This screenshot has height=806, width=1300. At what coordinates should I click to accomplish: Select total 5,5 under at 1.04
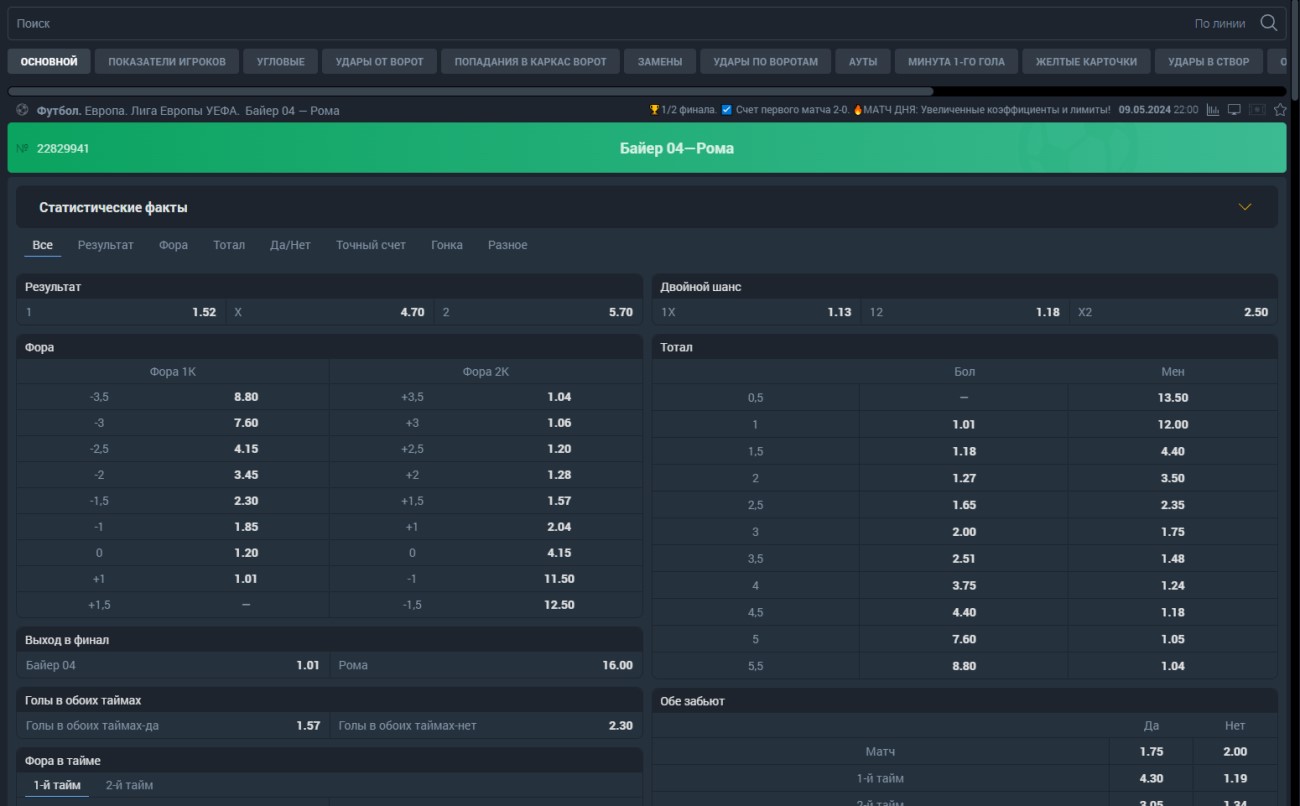click(x=1173, y=666)
